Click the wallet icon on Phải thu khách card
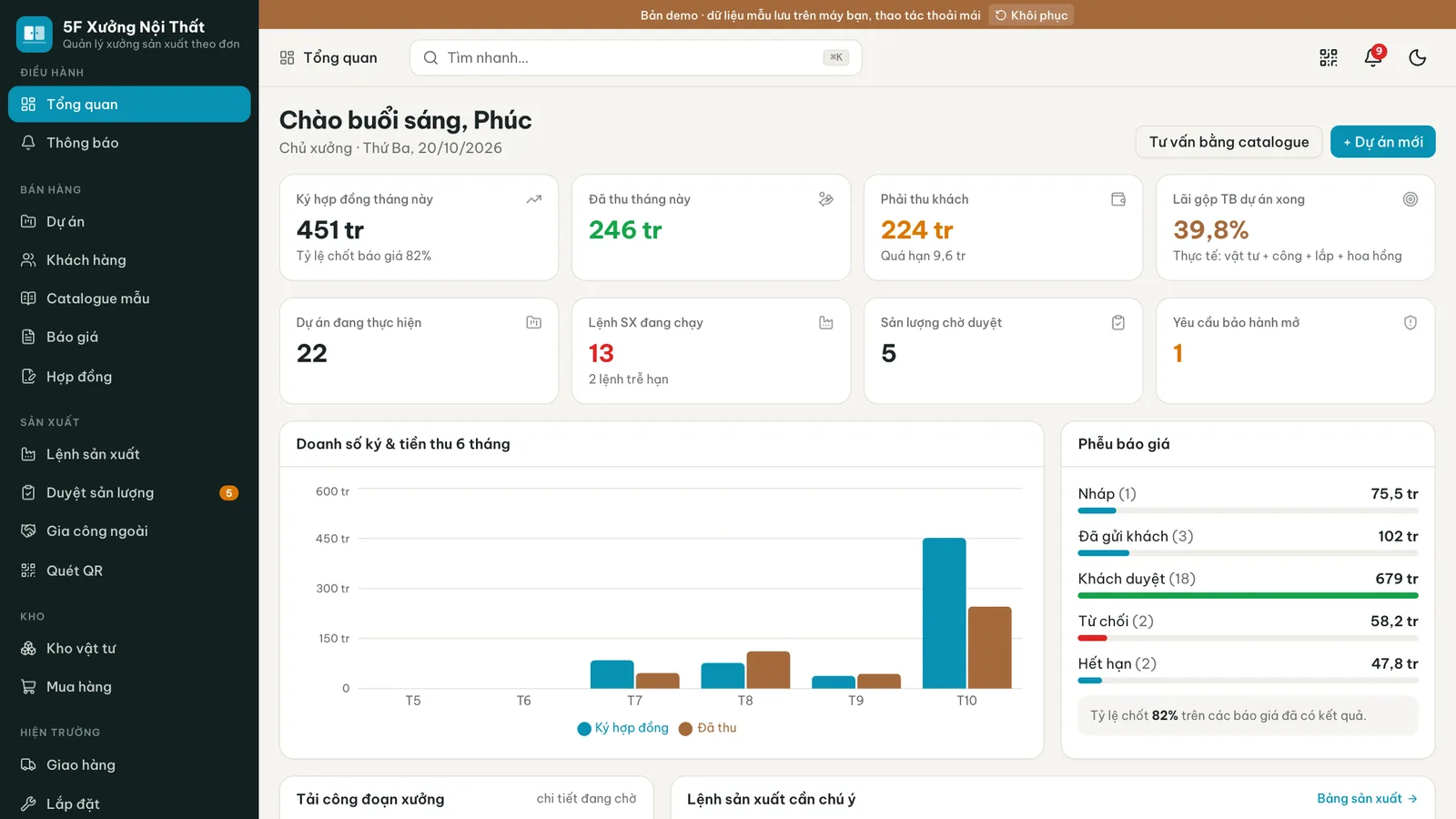Screen dimensions: 1456x819 [1118, 199]
